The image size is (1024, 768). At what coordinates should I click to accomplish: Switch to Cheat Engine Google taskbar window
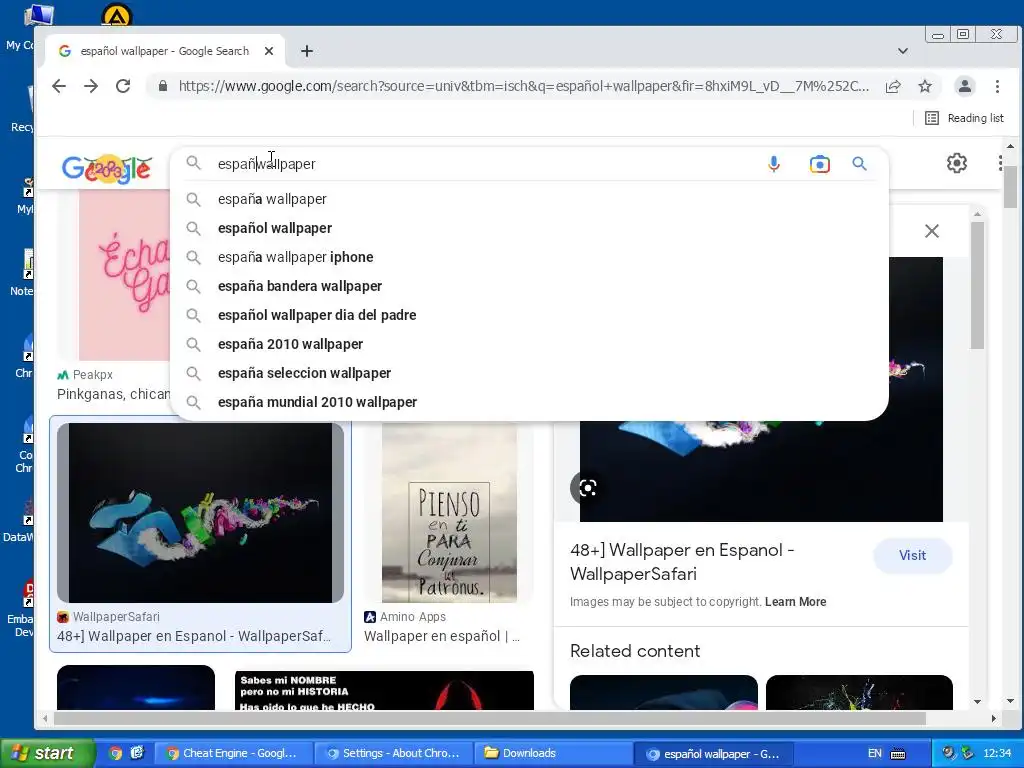click(233, 754)
